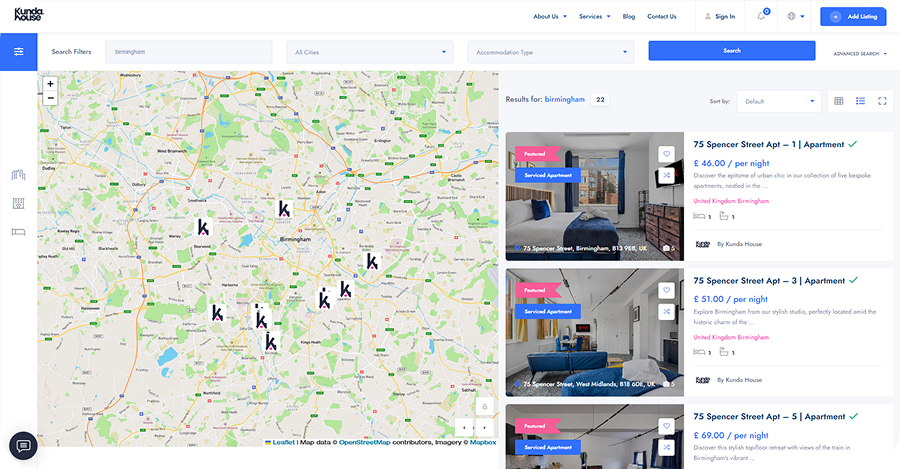Add Spencer Street Apt 1 to favorites
900x469 pixels.
[x=666, y=154]
